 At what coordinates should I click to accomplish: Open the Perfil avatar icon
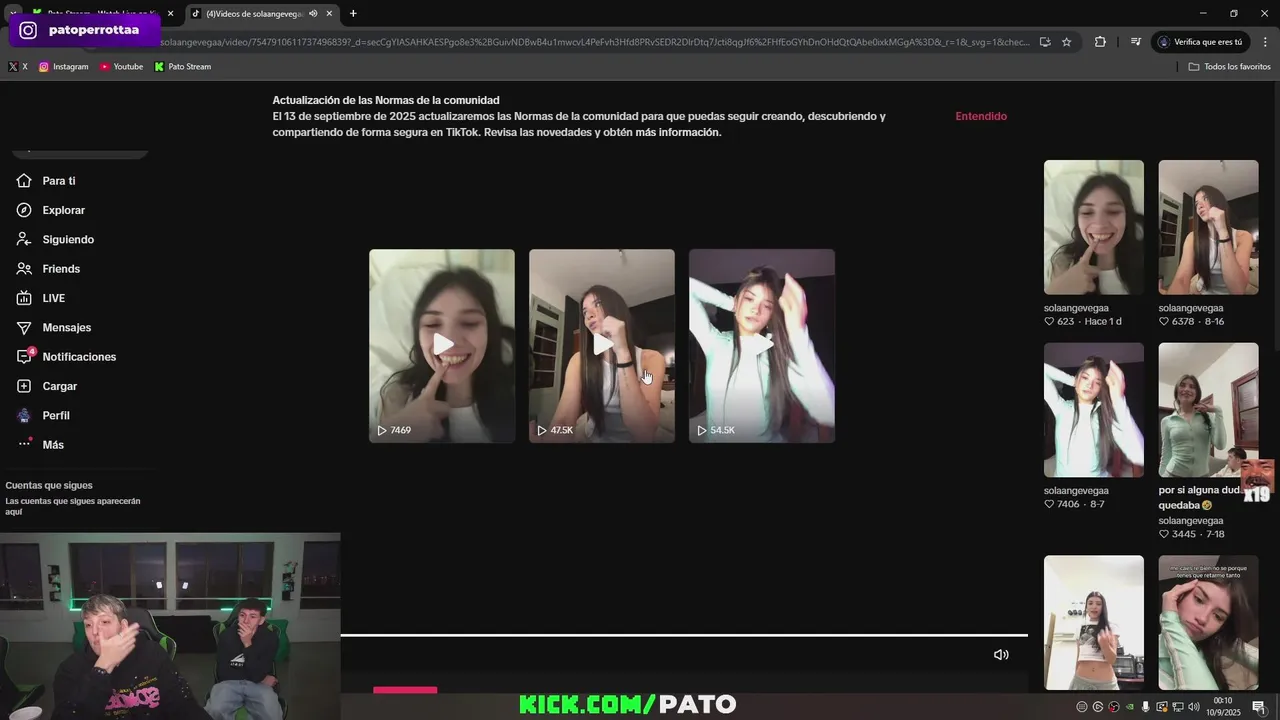24,415
